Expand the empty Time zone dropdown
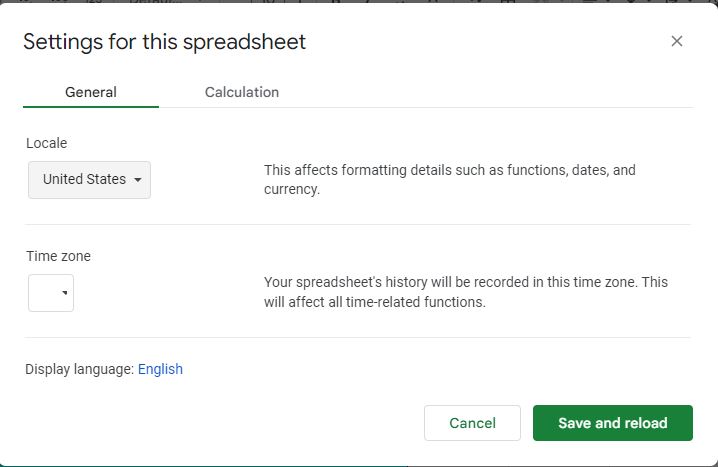718x467 pixels. 51,293
